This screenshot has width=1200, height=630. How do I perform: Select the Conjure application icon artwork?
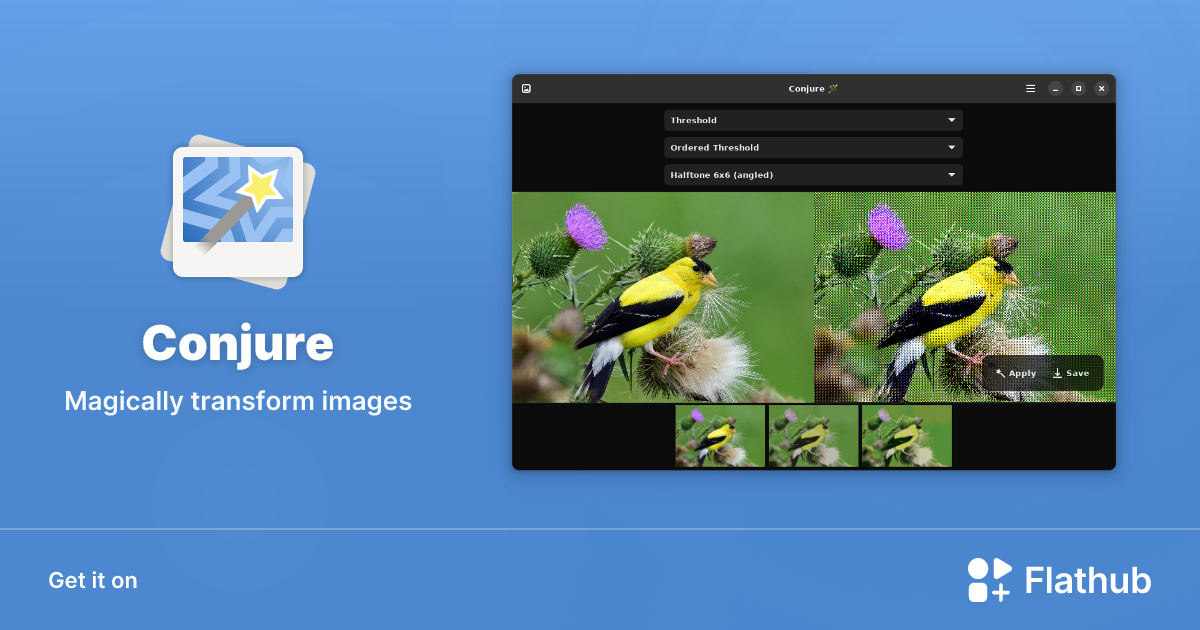[x=238, y=210]
